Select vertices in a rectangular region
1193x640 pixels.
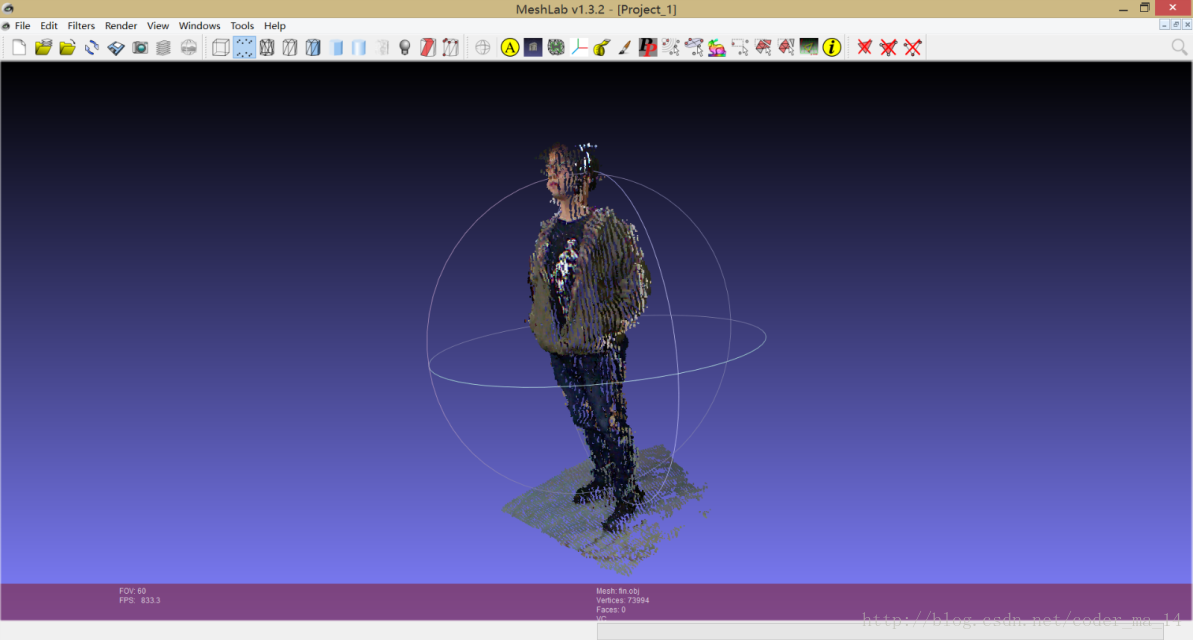[x=740, y=48]
